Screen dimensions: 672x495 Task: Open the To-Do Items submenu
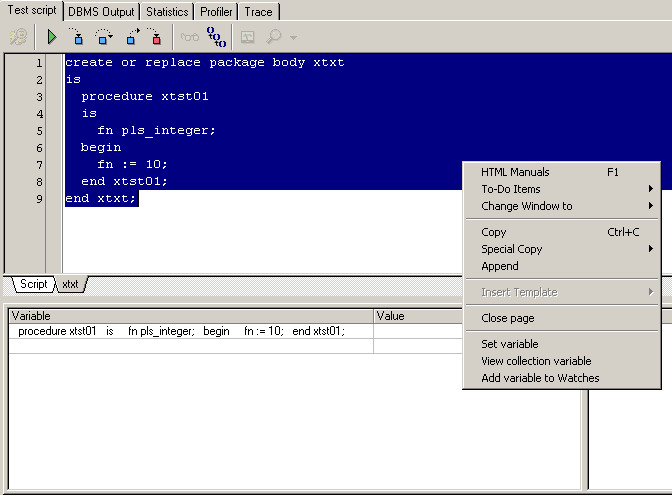point(561,189)
